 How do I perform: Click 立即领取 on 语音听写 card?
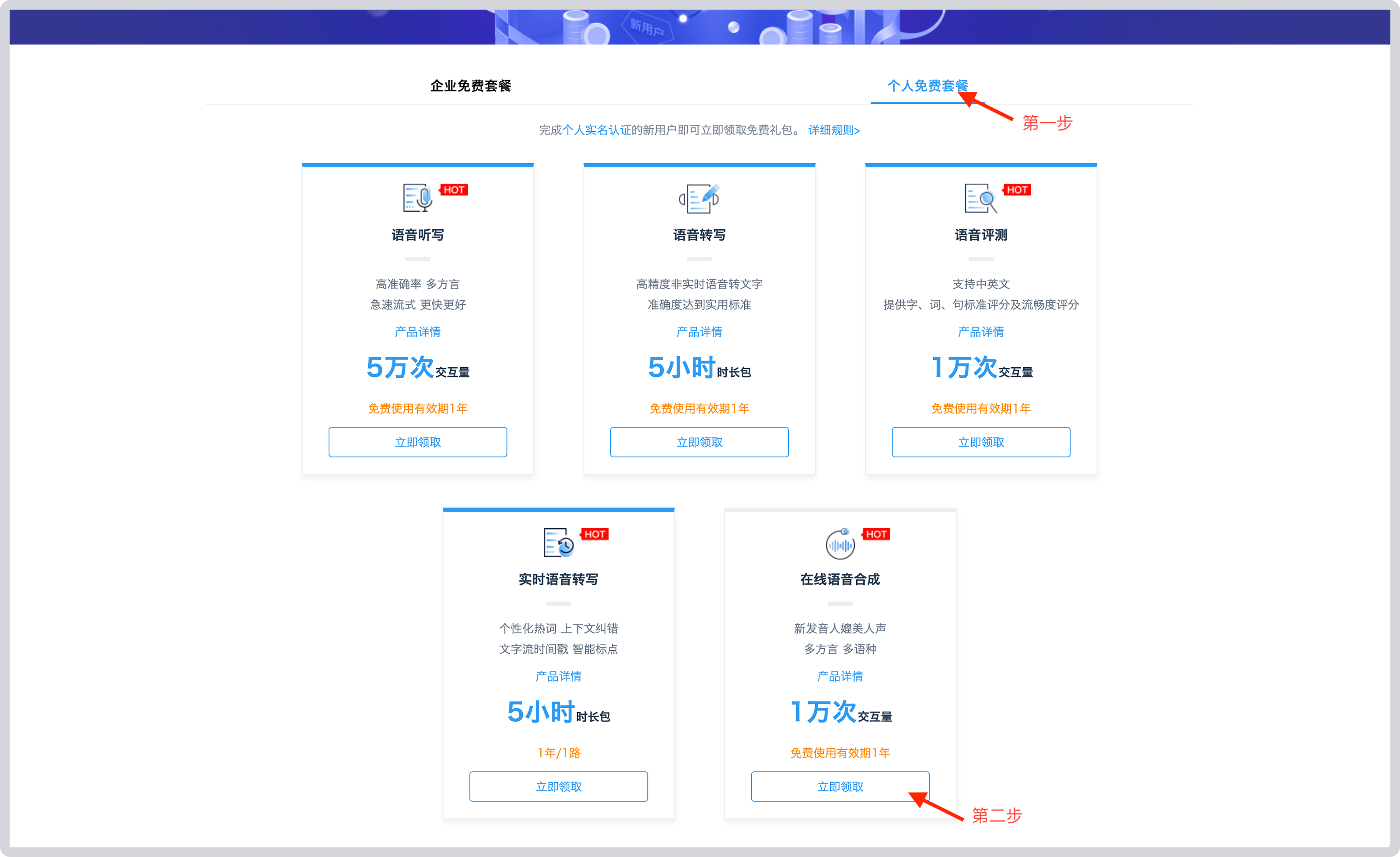[418, 442]
